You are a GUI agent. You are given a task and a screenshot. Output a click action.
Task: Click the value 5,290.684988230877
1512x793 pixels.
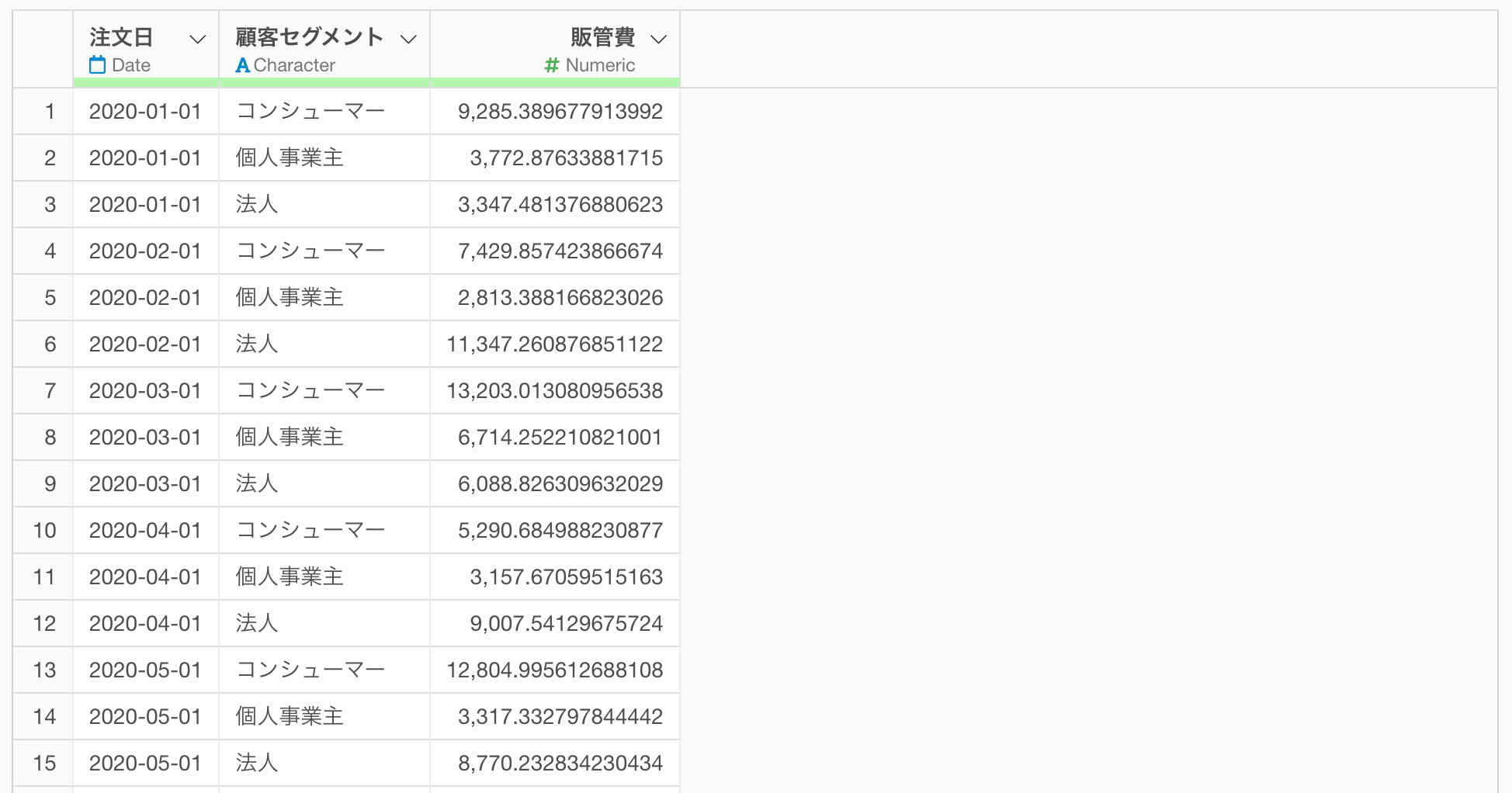pyautogui.click(x=560, y=531)
